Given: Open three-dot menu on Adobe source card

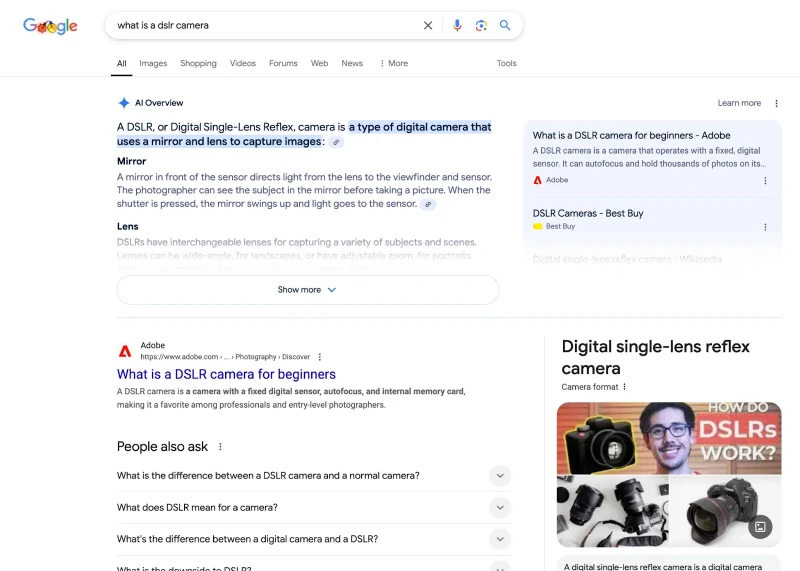Looking at the screenshot, I should pos(765,181).
